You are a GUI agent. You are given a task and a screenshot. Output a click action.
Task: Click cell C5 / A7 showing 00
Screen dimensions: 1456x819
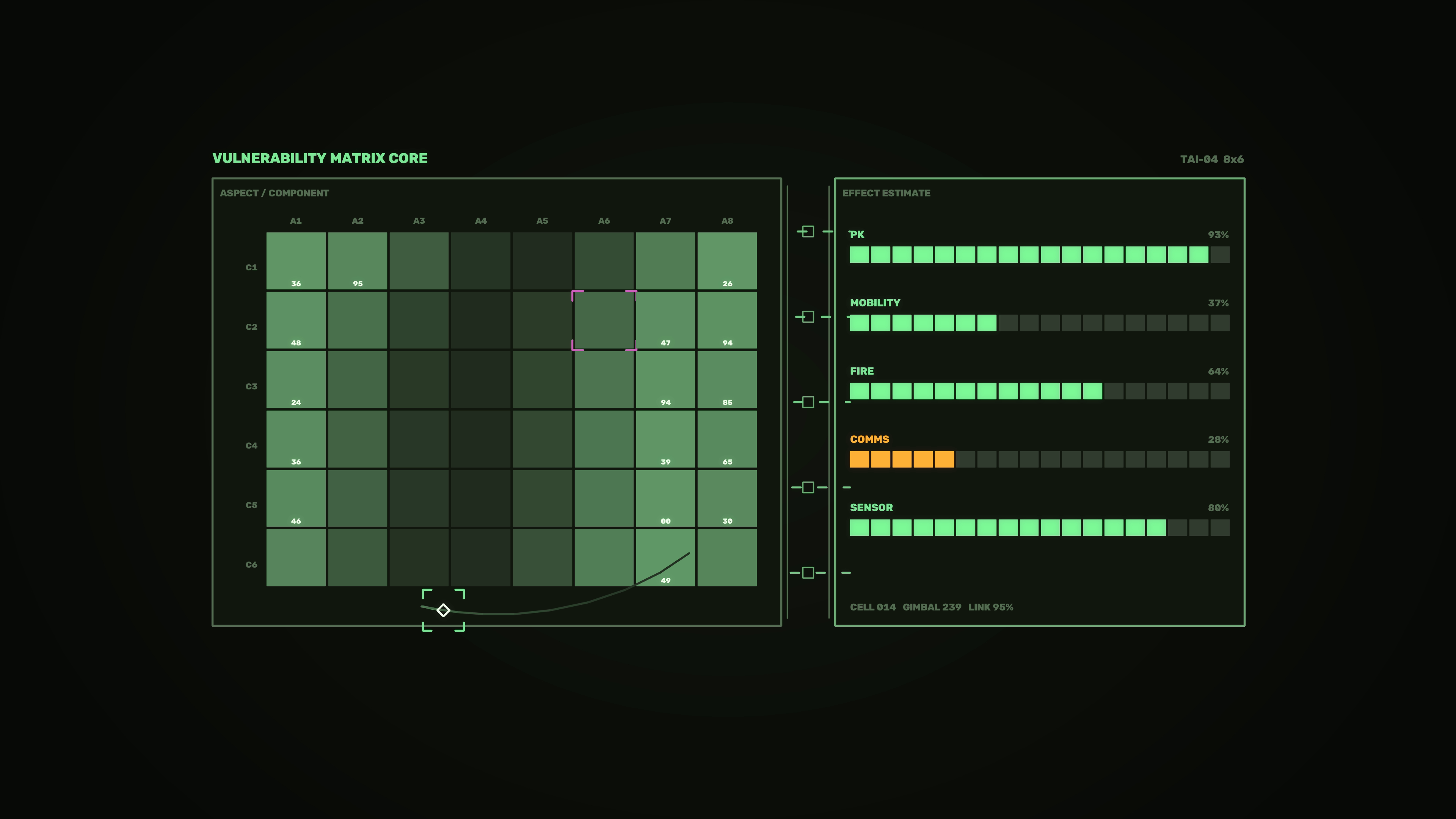pos(666,499)
